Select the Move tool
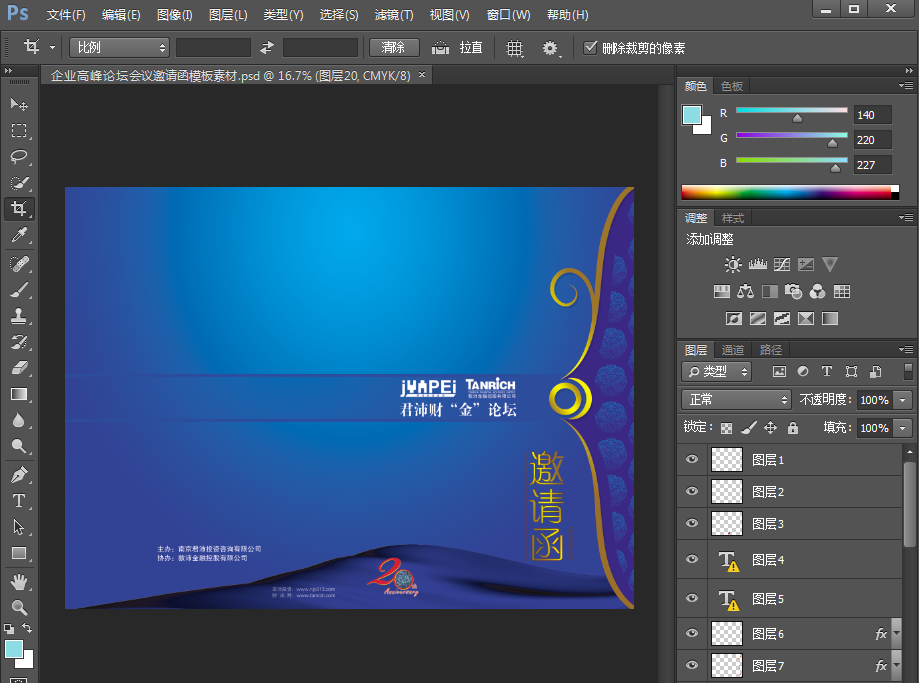 [19, 104]
